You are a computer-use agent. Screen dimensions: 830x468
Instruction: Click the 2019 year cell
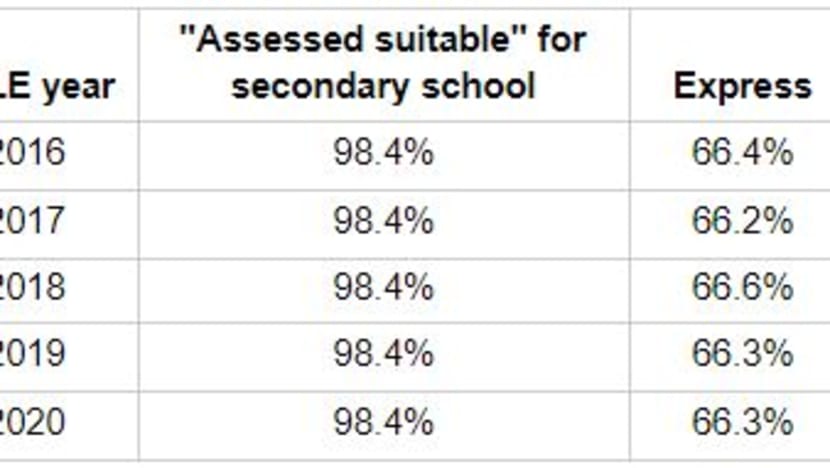32,354
